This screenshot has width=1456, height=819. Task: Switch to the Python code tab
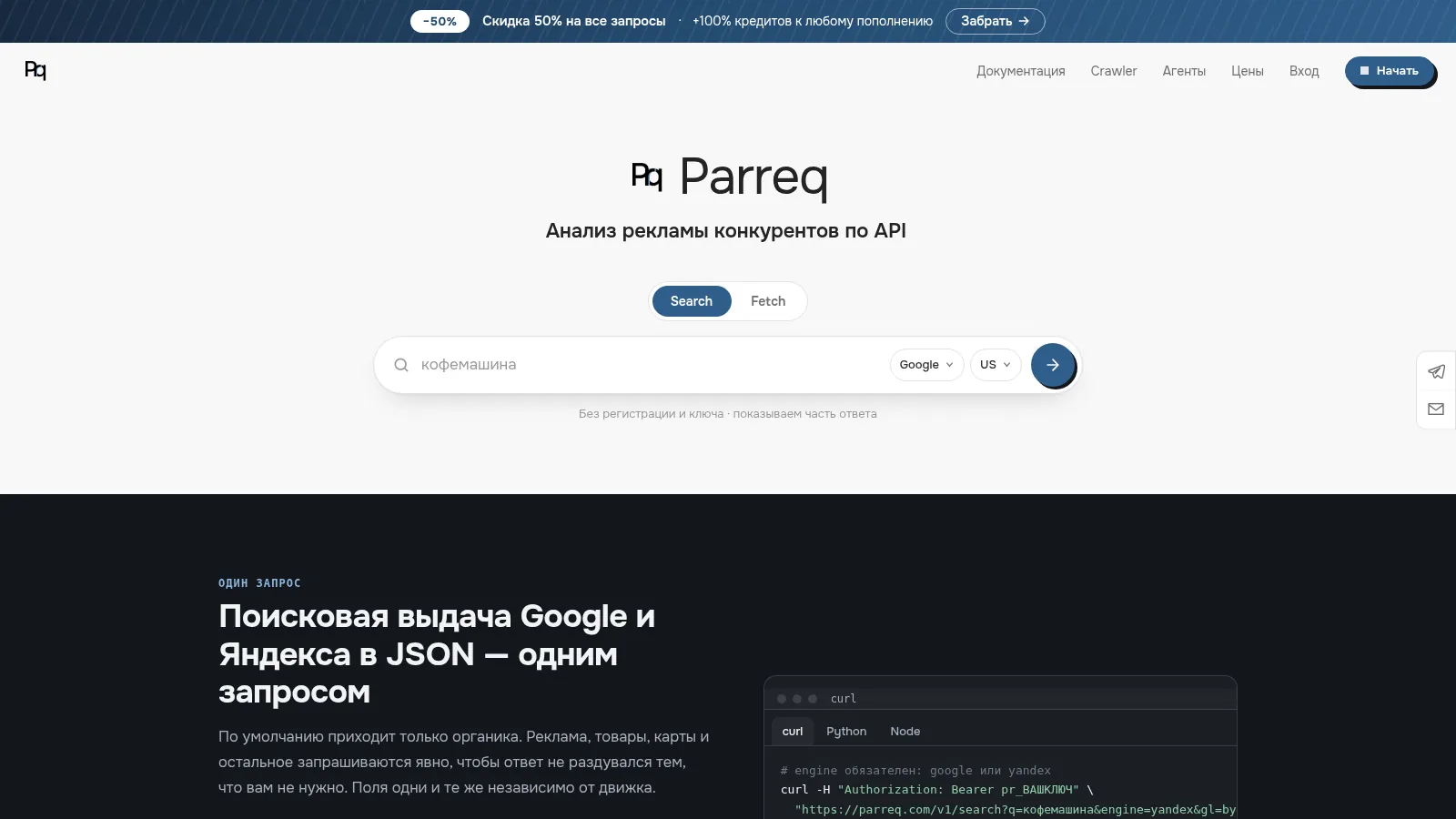point(846,732)
